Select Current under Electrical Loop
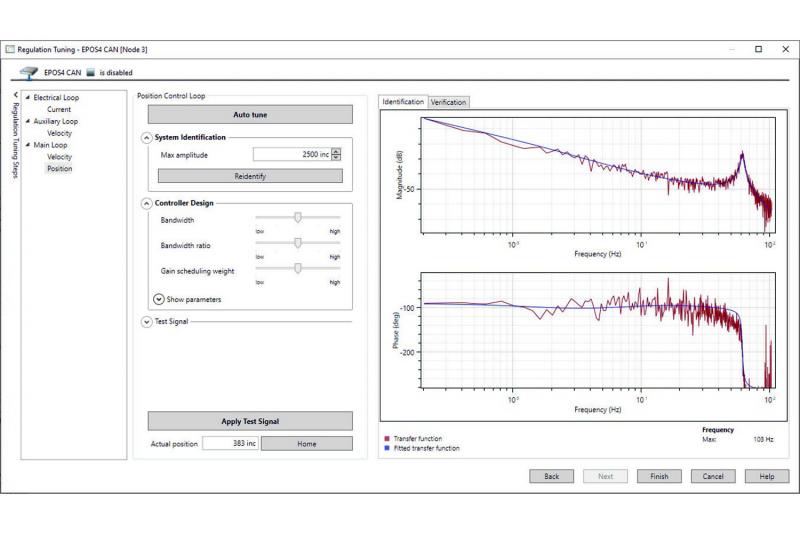 click(59, 109)
